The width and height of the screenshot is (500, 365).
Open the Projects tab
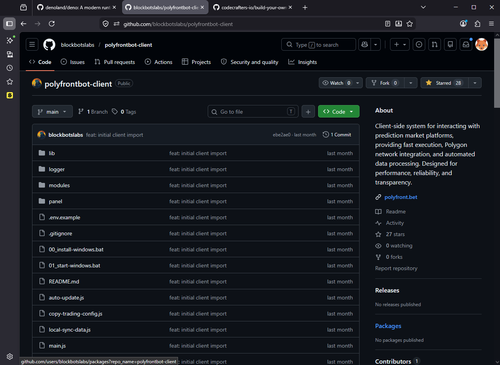pos(196,62)
